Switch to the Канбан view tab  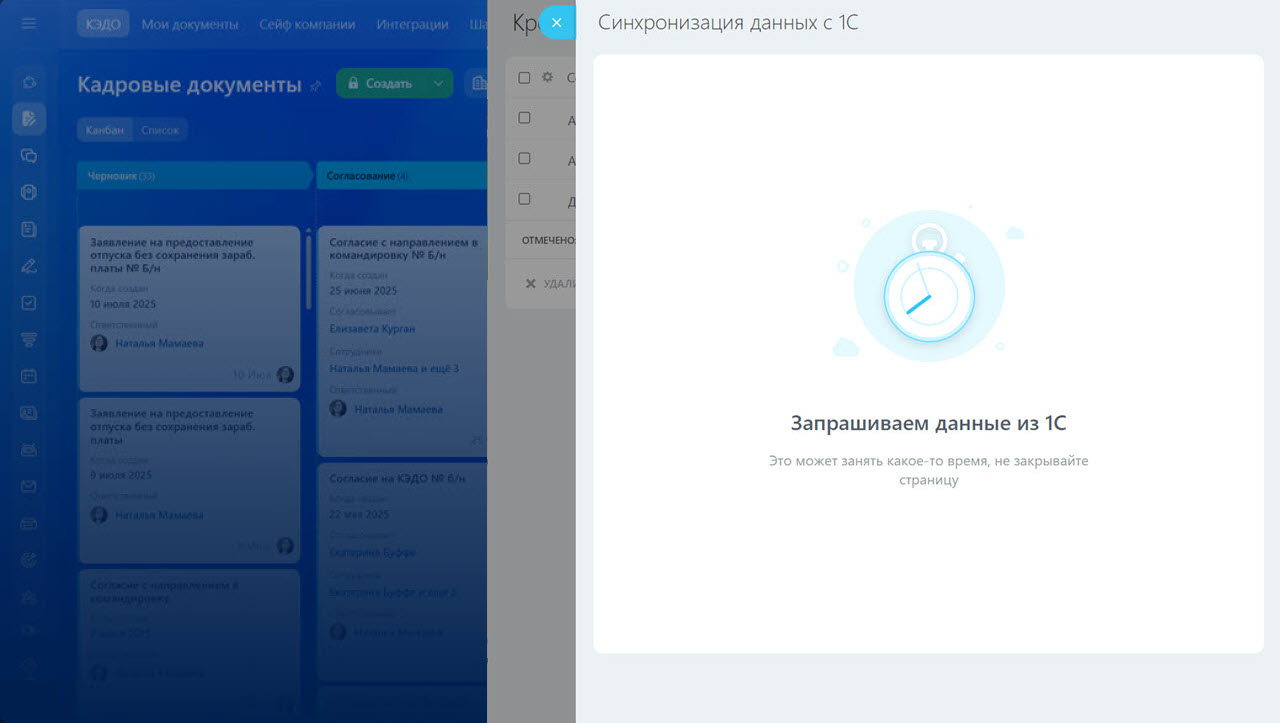click(105, 130)
